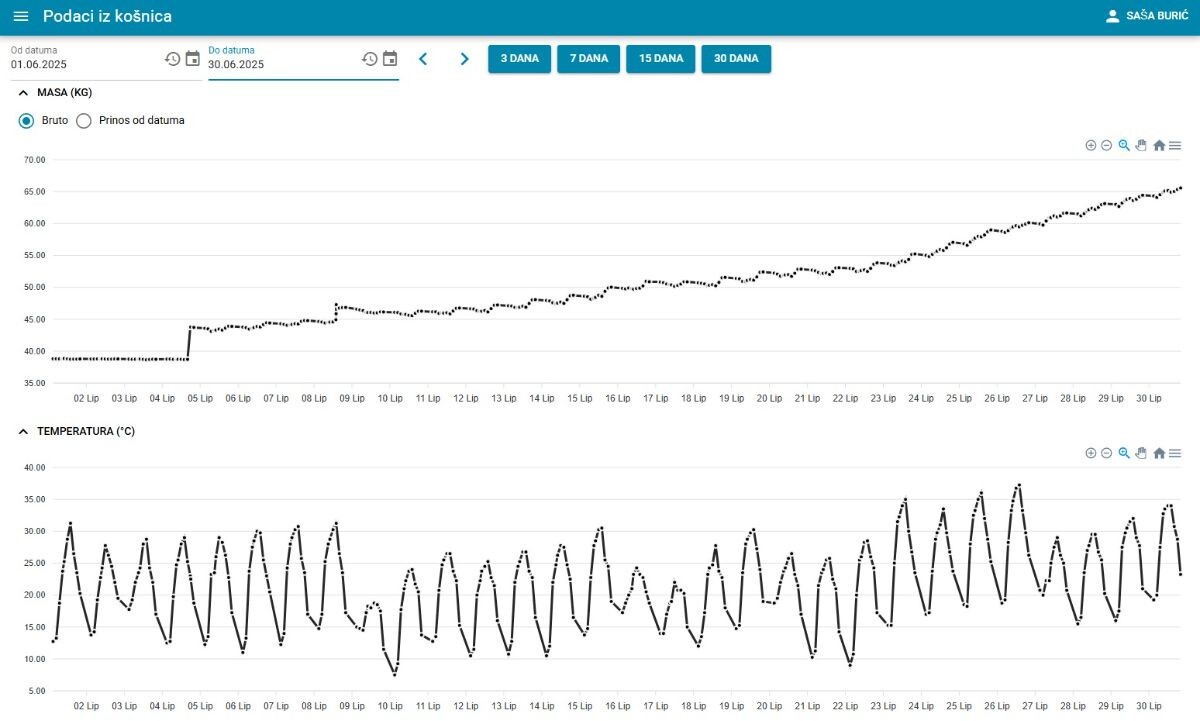Open temperature chart export menu

[1175, 454]
